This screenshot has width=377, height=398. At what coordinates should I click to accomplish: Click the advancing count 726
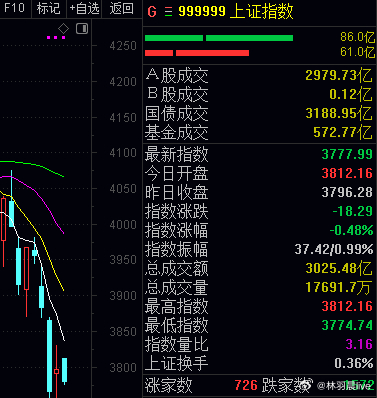(246, 386)
